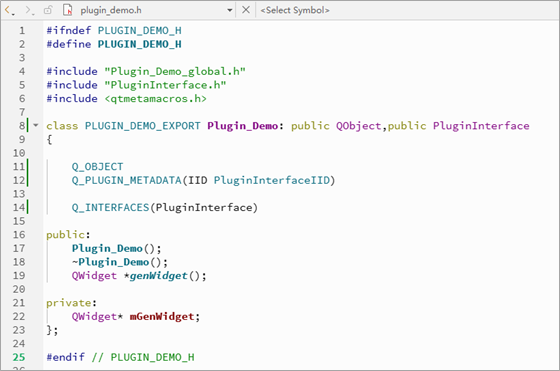Click line number 25 in the gutter

pos(19,357)
